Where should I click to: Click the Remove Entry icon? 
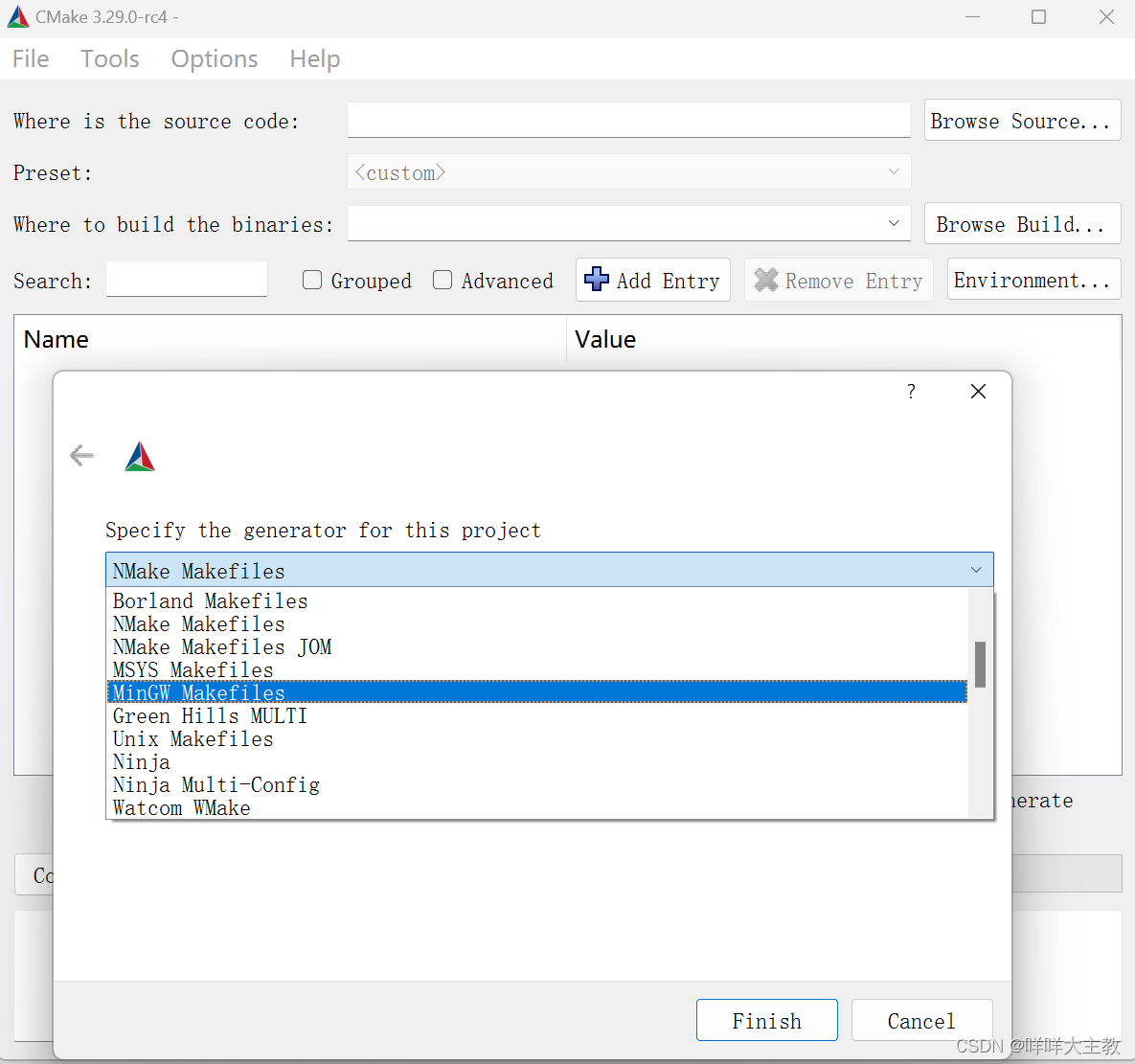tap(765, 280)
